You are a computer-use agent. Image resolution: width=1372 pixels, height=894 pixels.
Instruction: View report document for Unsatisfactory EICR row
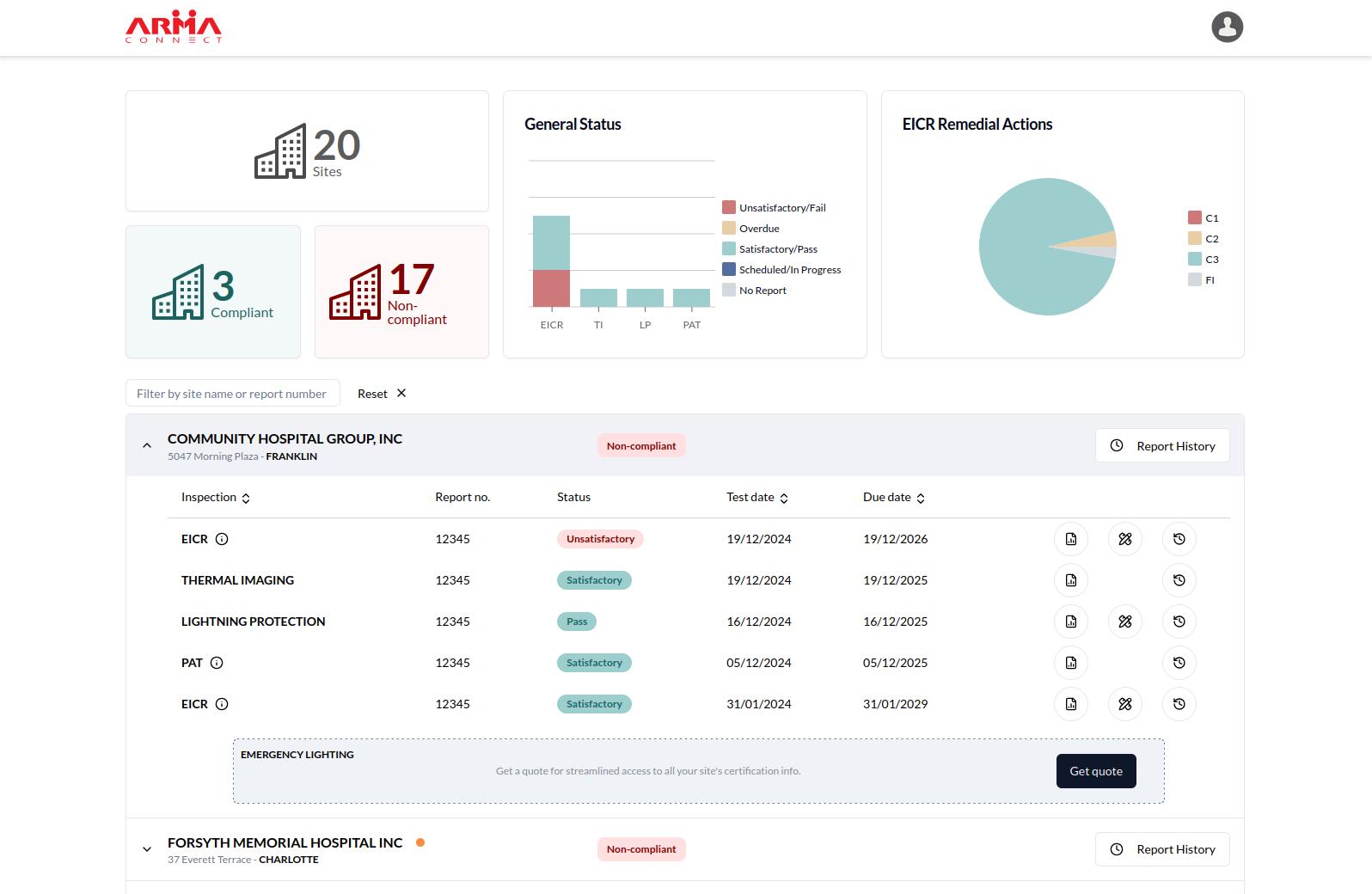point(1071,539)
